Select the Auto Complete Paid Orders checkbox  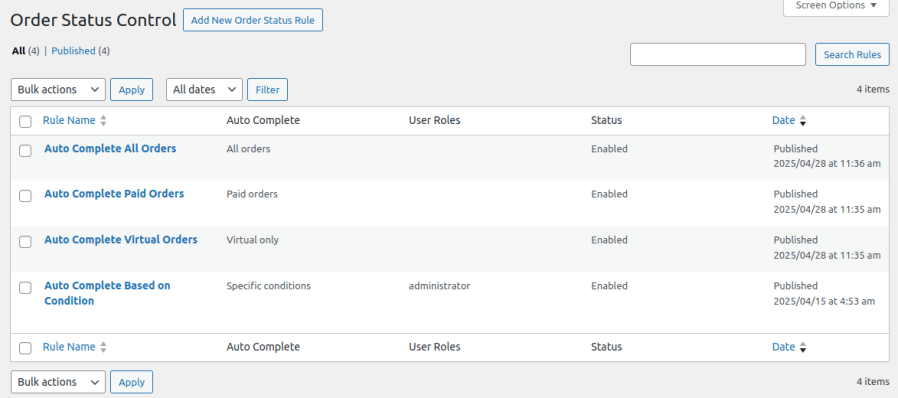pos(25,196)
